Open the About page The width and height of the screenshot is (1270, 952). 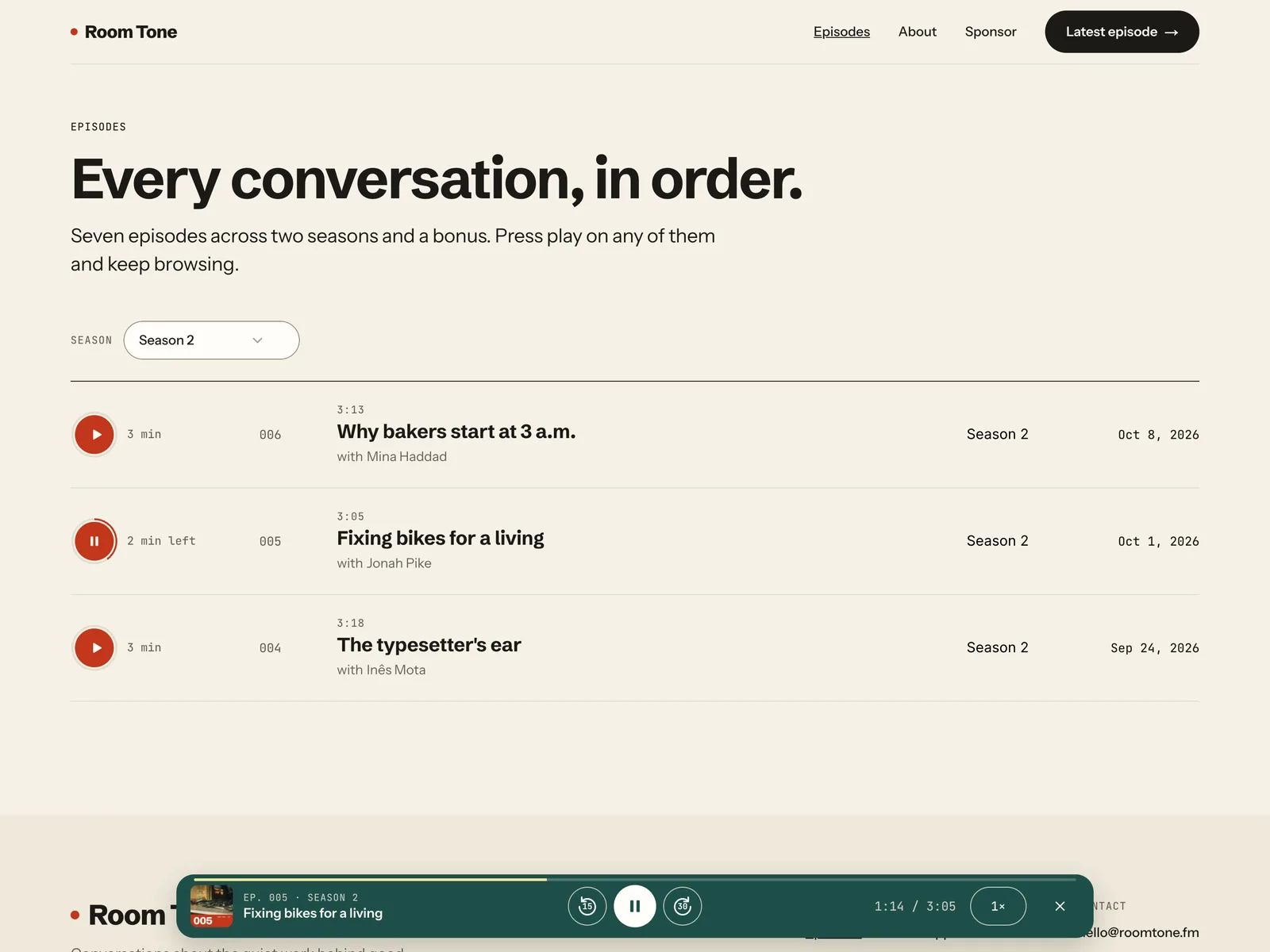918,32
